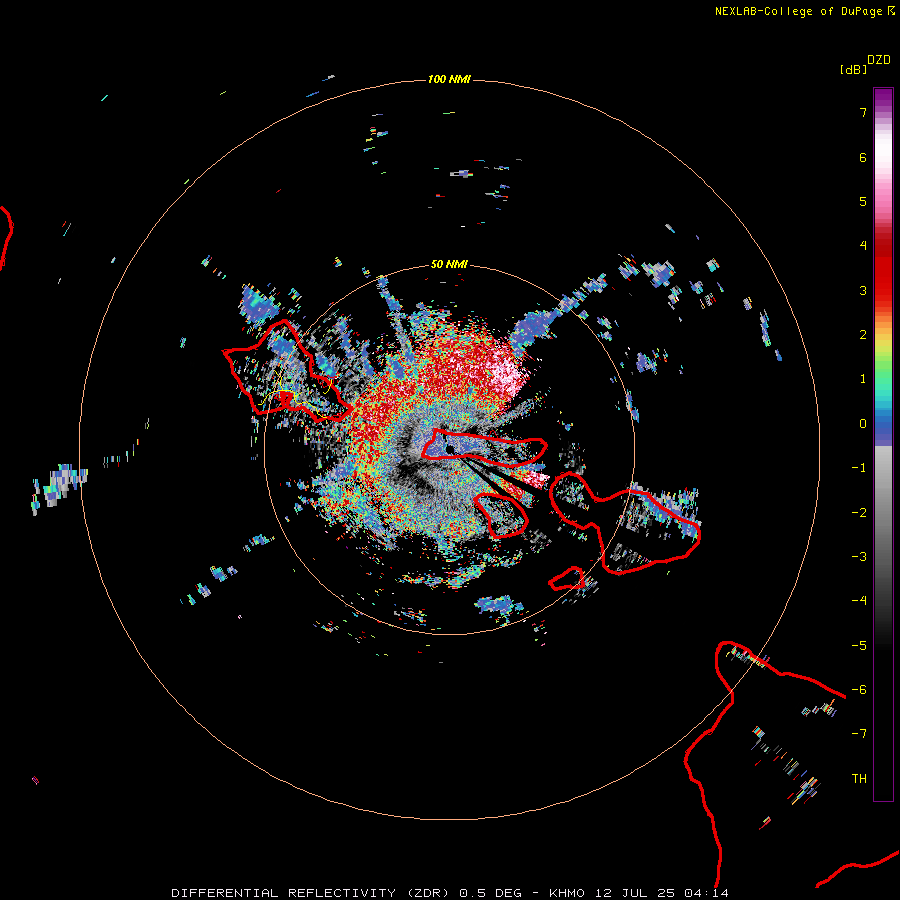Screen dimensions: 900x900
Task: Click the 6 value on color scale
Action: [x=863, y=157]
